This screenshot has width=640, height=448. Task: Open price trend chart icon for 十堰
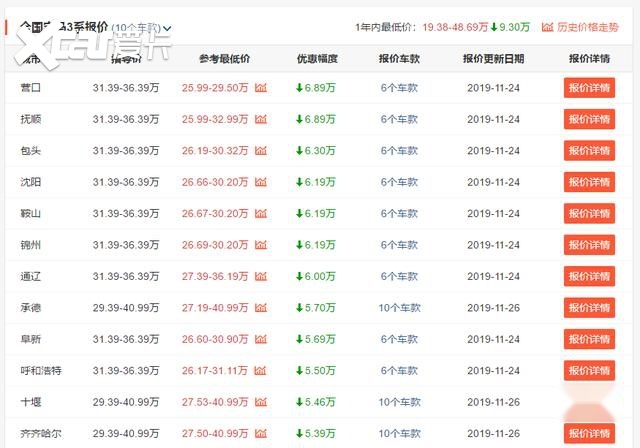click(261, 402)
